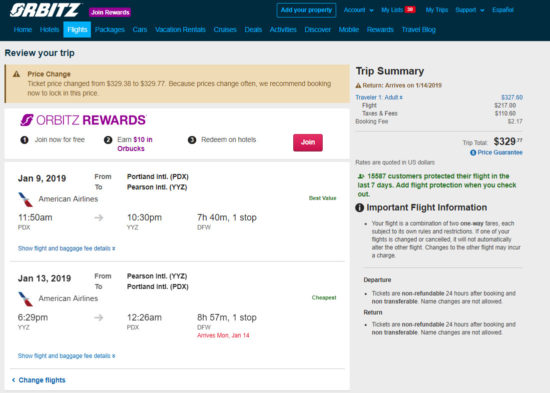Expand Traveler 1: Adult price breakdown

click(379, 97)
